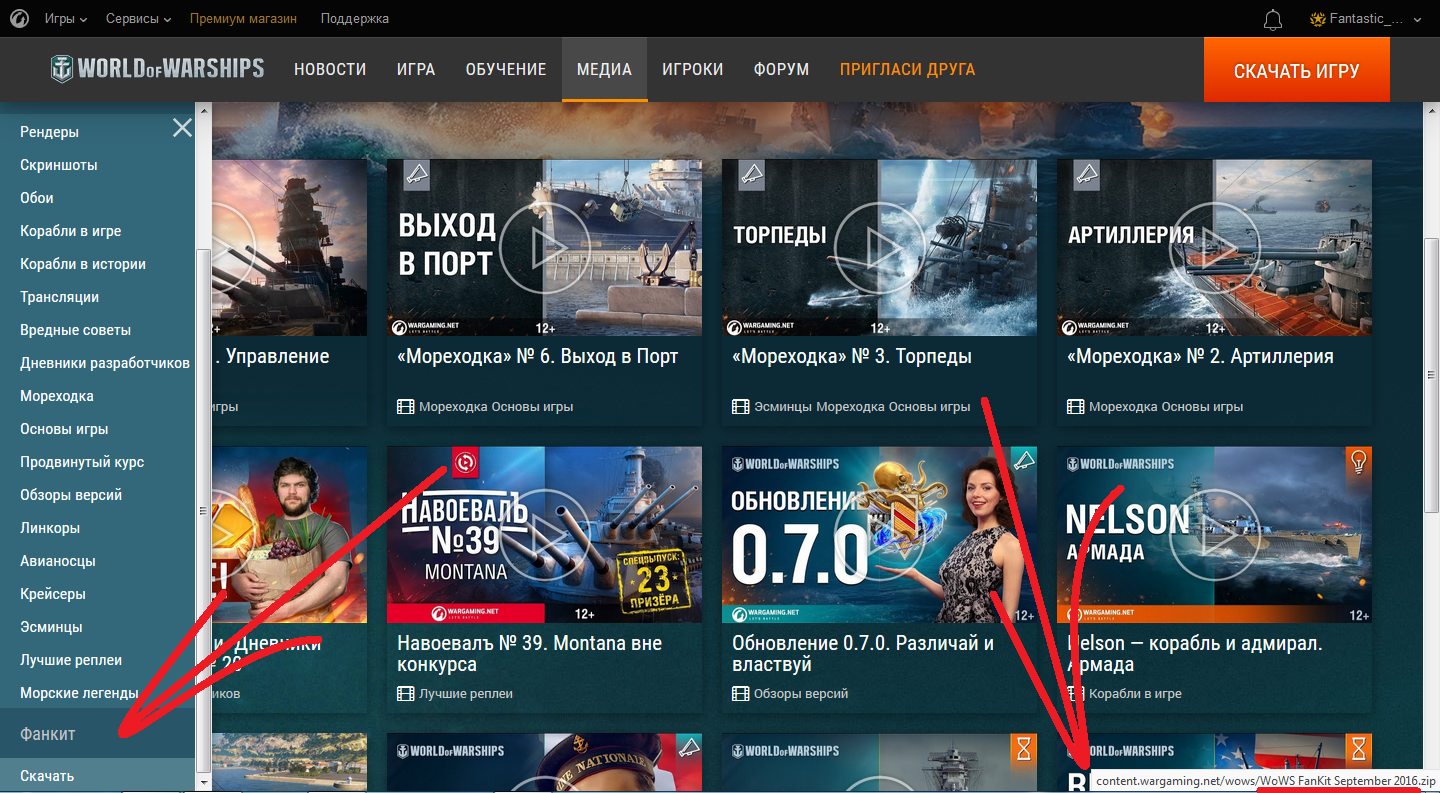The image size is (1440, 793).
Task: Click the World of Warships logo
Action: (158, 69)
